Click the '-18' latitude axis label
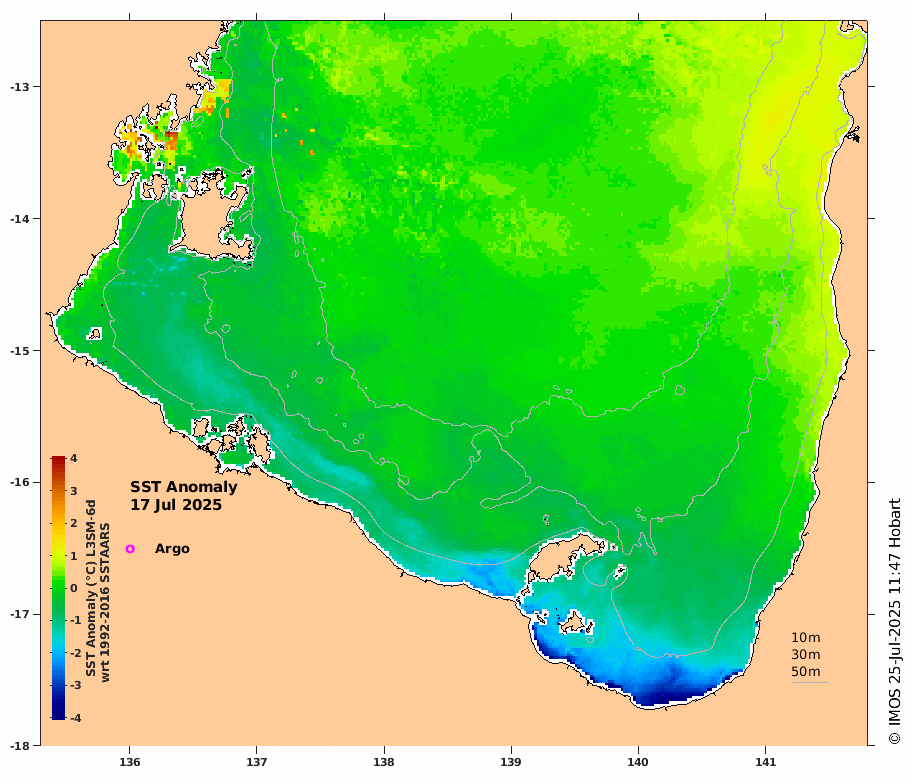Viewport: 910px width, 780px height. [20, 746]
